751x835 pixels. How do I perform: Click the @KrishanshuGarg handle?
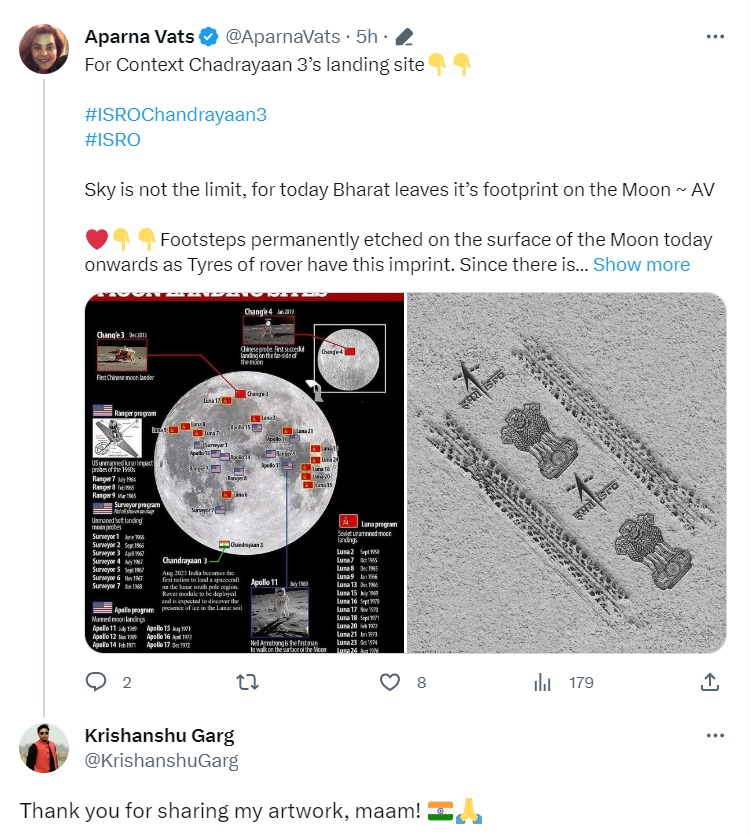pos(161,761)
